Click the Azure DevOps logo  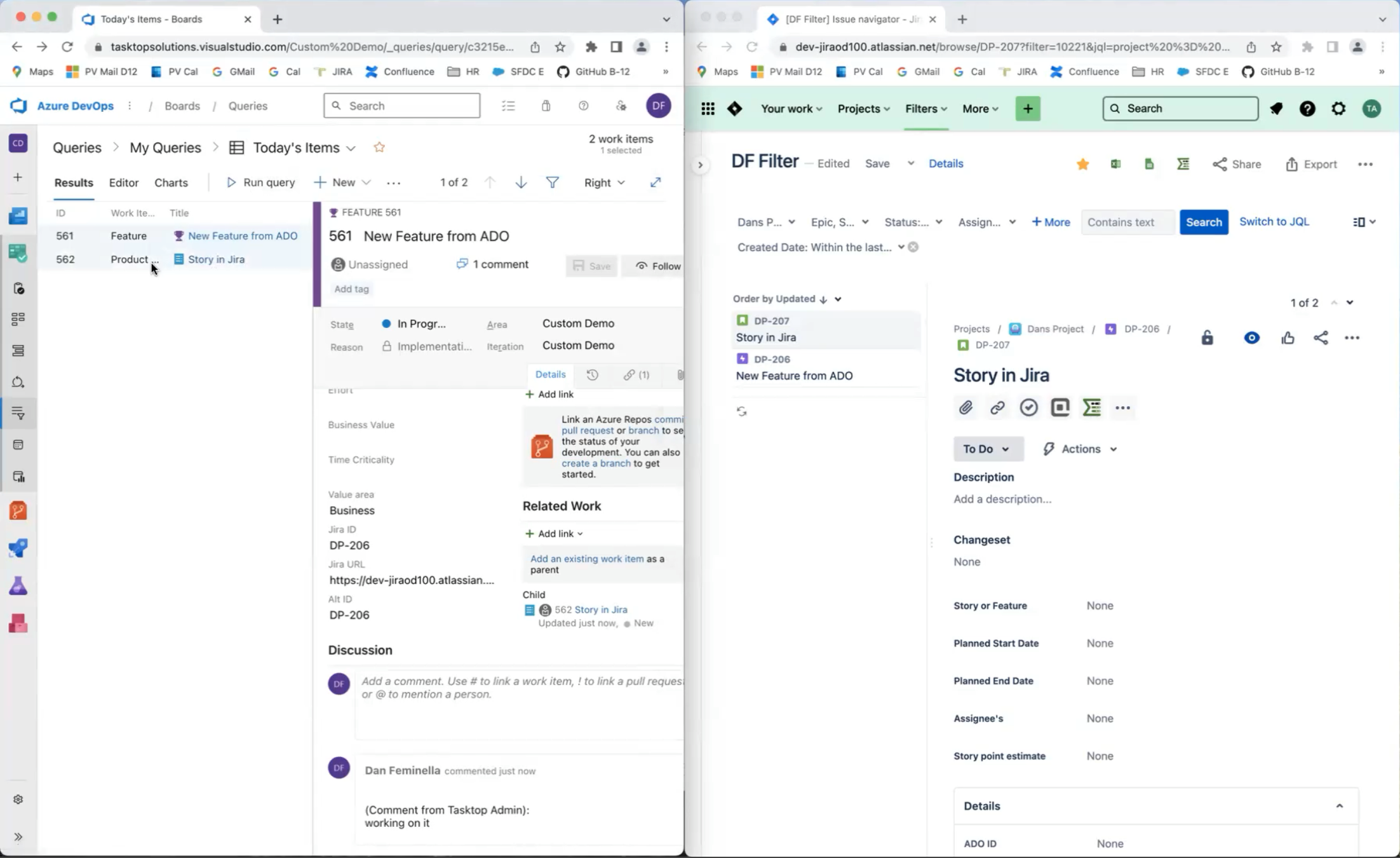[18, 106]
